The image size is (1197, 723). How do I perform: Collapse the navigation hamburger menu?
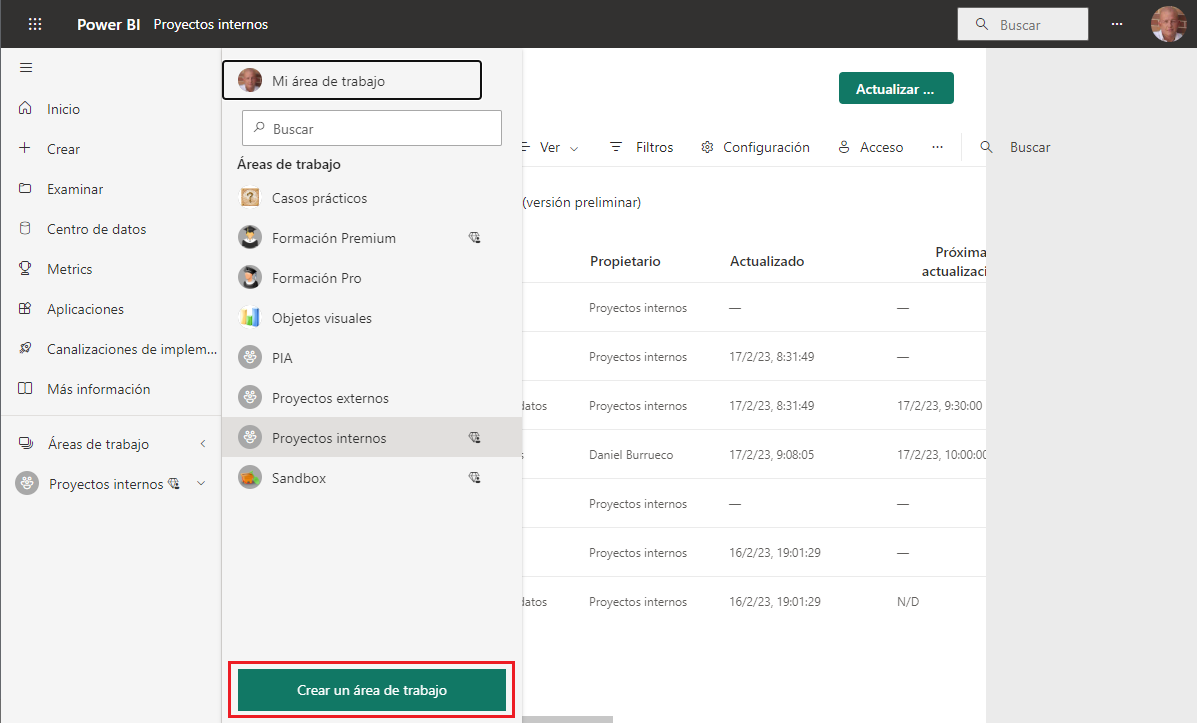pos(26,68)
